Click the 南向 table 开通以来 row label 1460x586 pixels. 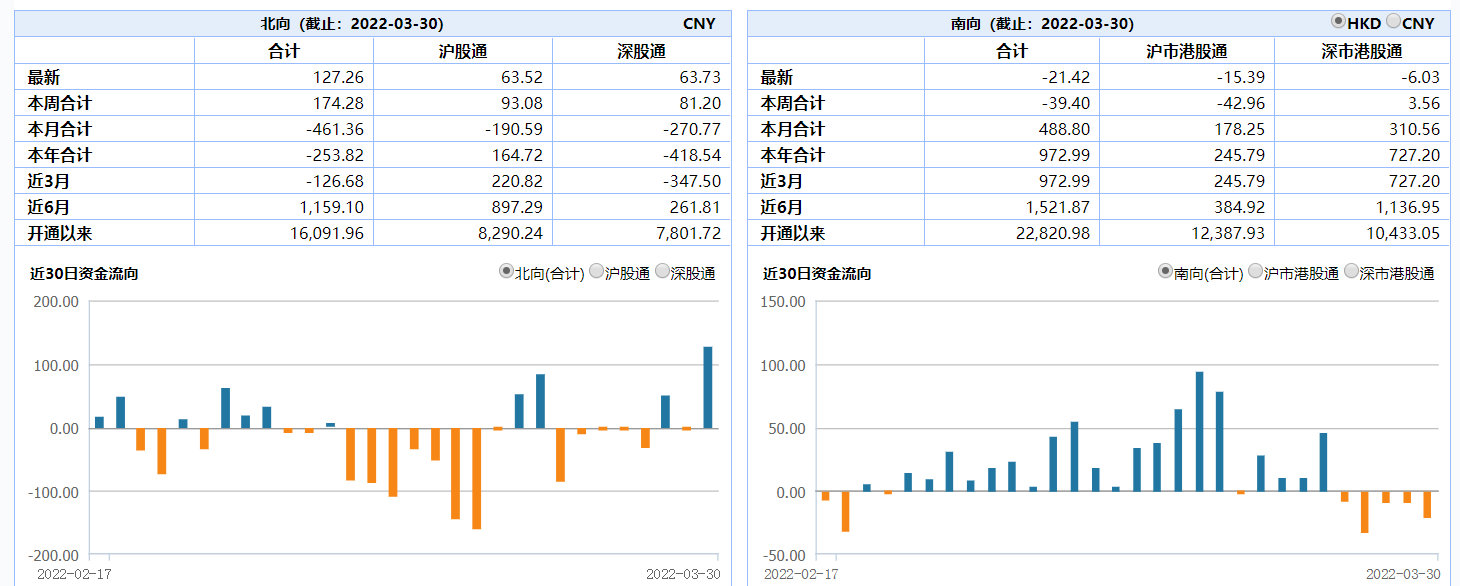(793, 233)
